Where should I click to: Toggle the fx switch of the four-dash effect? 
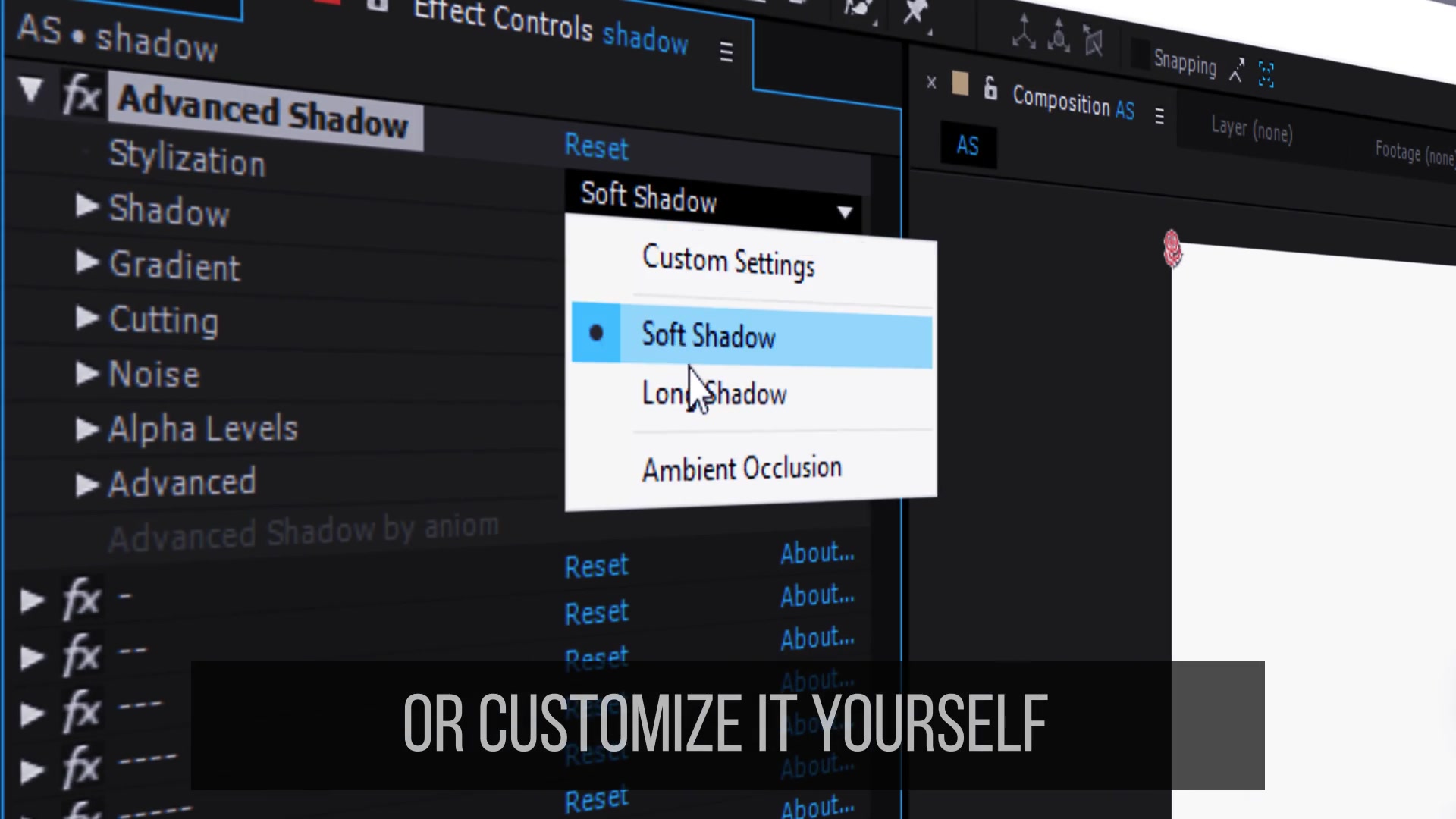click(x=81, y=770)
